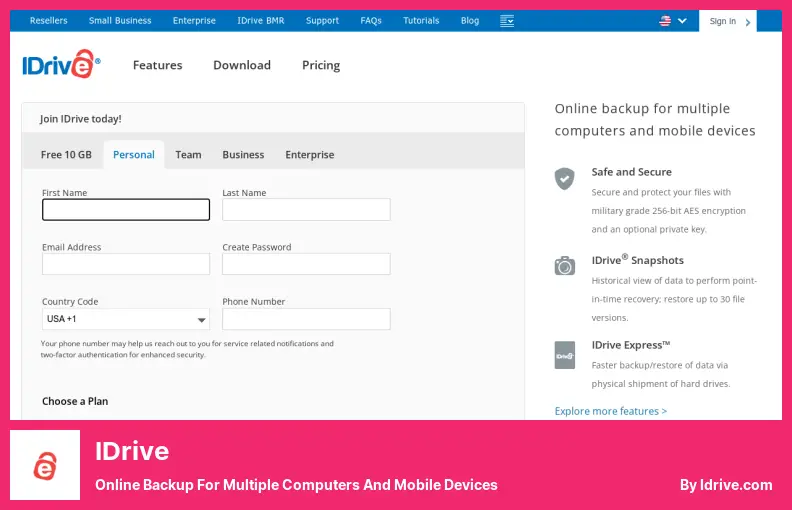Image resolution: width=792 pixels, height=510 pixels.
Task: Go to Pricing page
Action: tap(321, 66)
